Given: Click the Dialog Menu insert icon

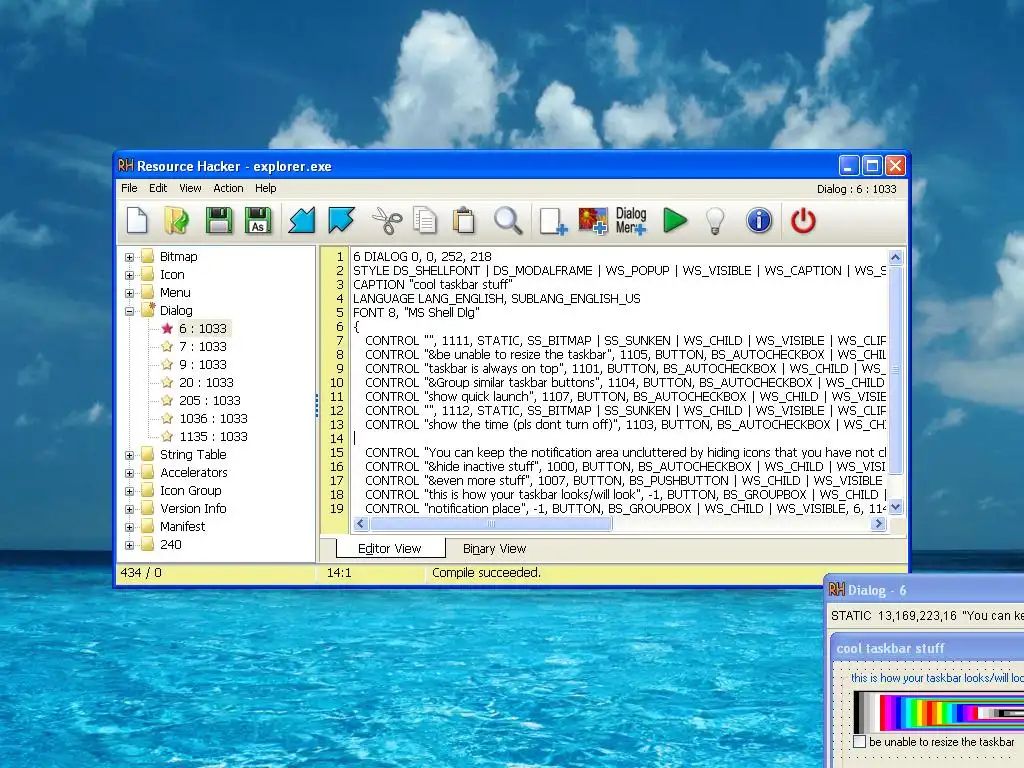Looking at the screenshot, I should [631, 221].
